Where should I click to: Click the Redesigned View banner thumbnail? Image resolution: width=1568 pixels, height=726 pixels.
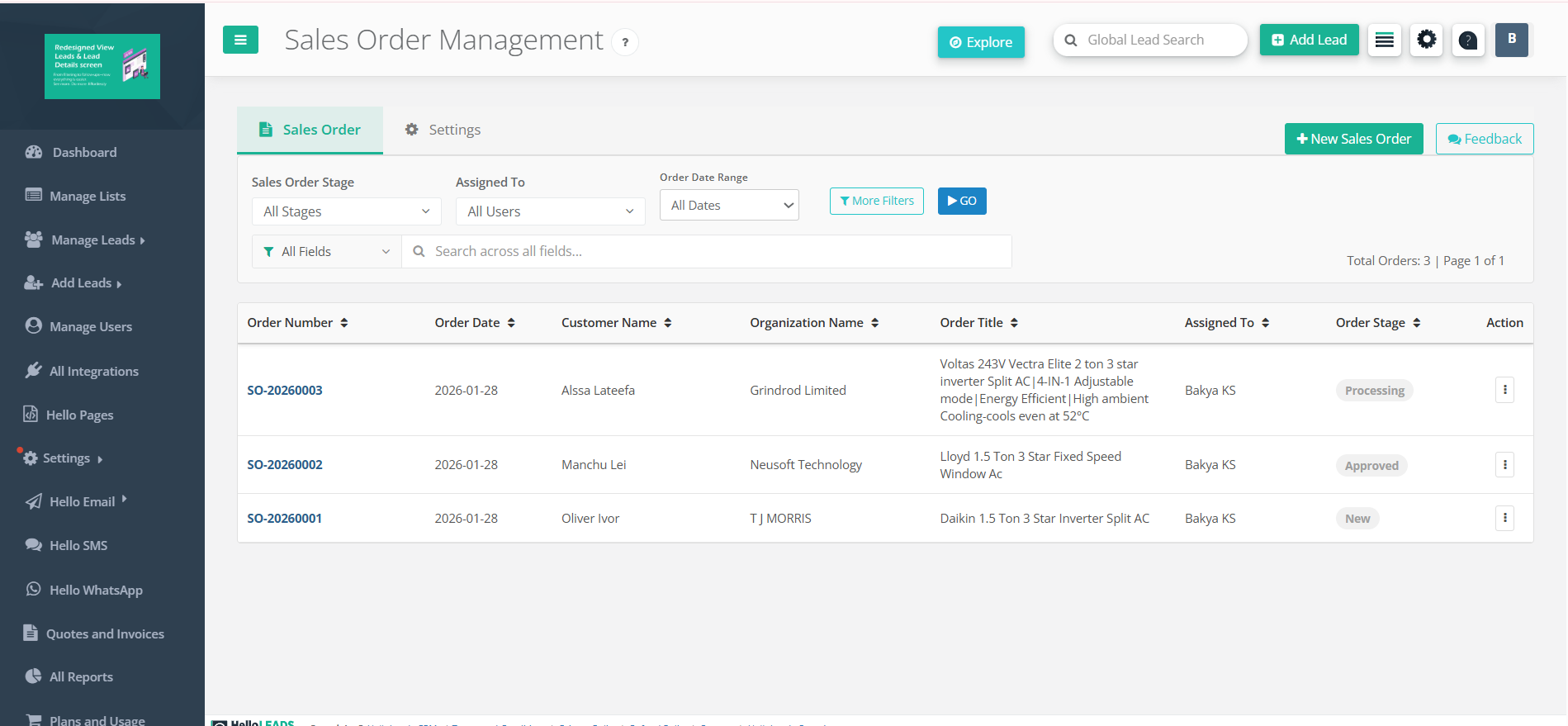tap(102, 66)
